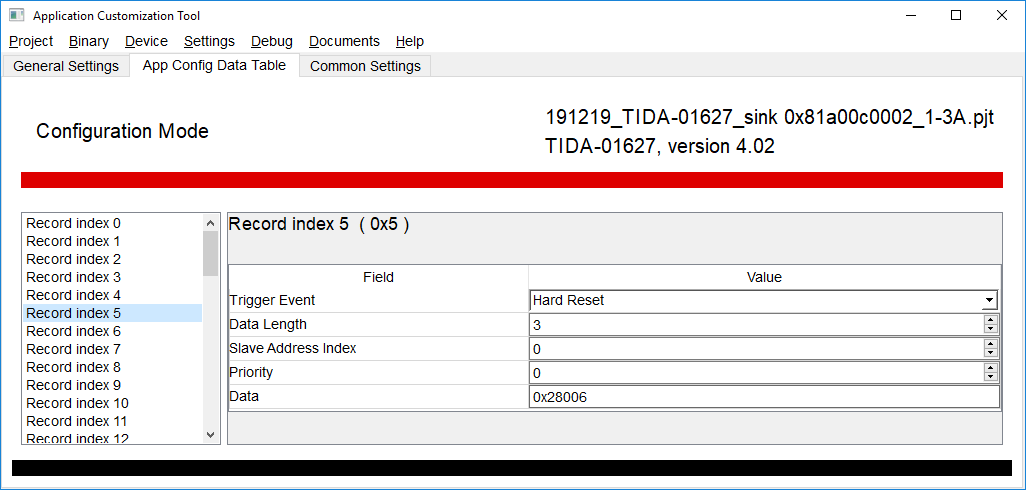Open the Project menu
The height and width of the screenshot is (490, 1026).
point(31,41)
